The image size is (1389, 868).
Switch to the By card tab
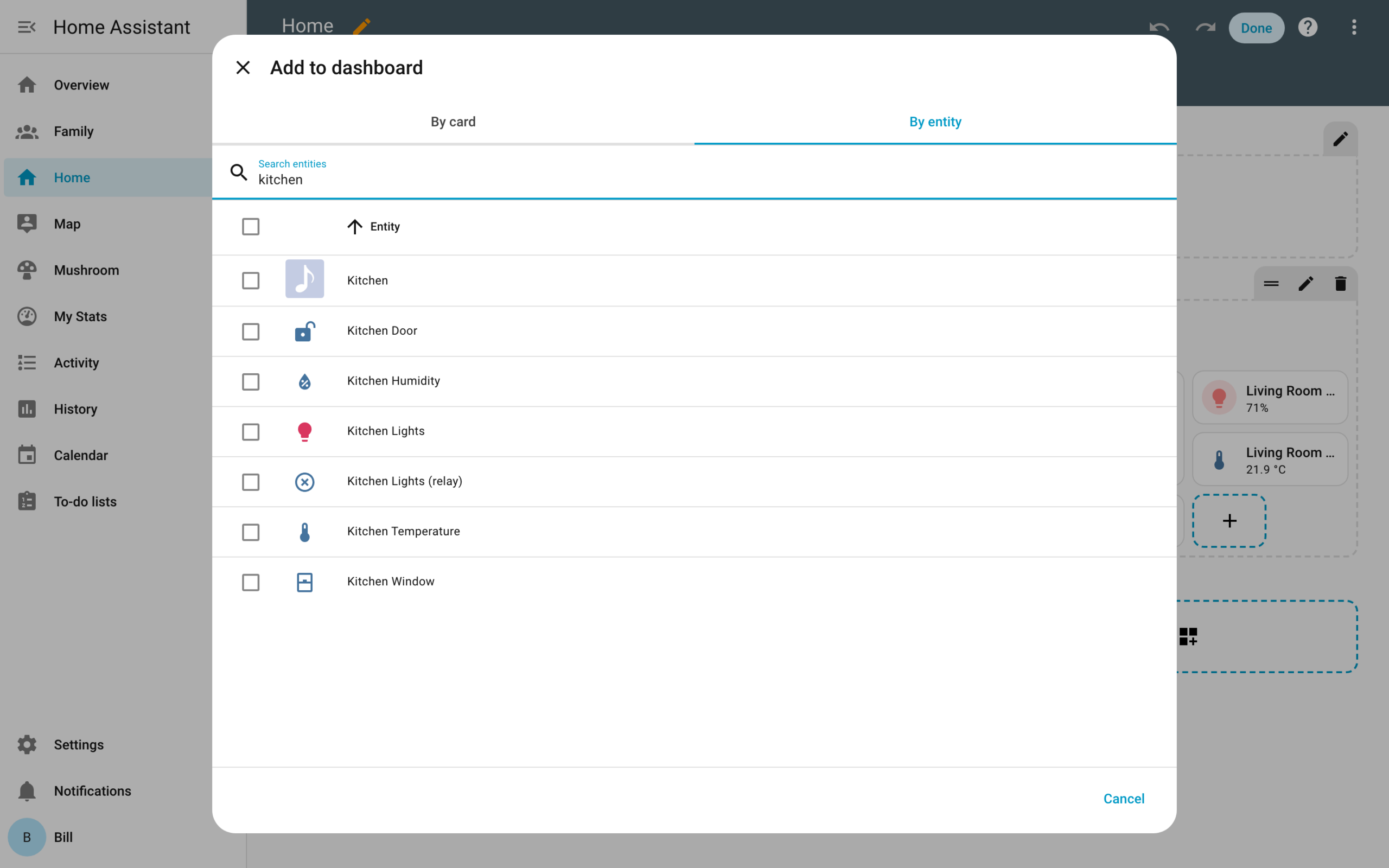click(x=453, y=122)
